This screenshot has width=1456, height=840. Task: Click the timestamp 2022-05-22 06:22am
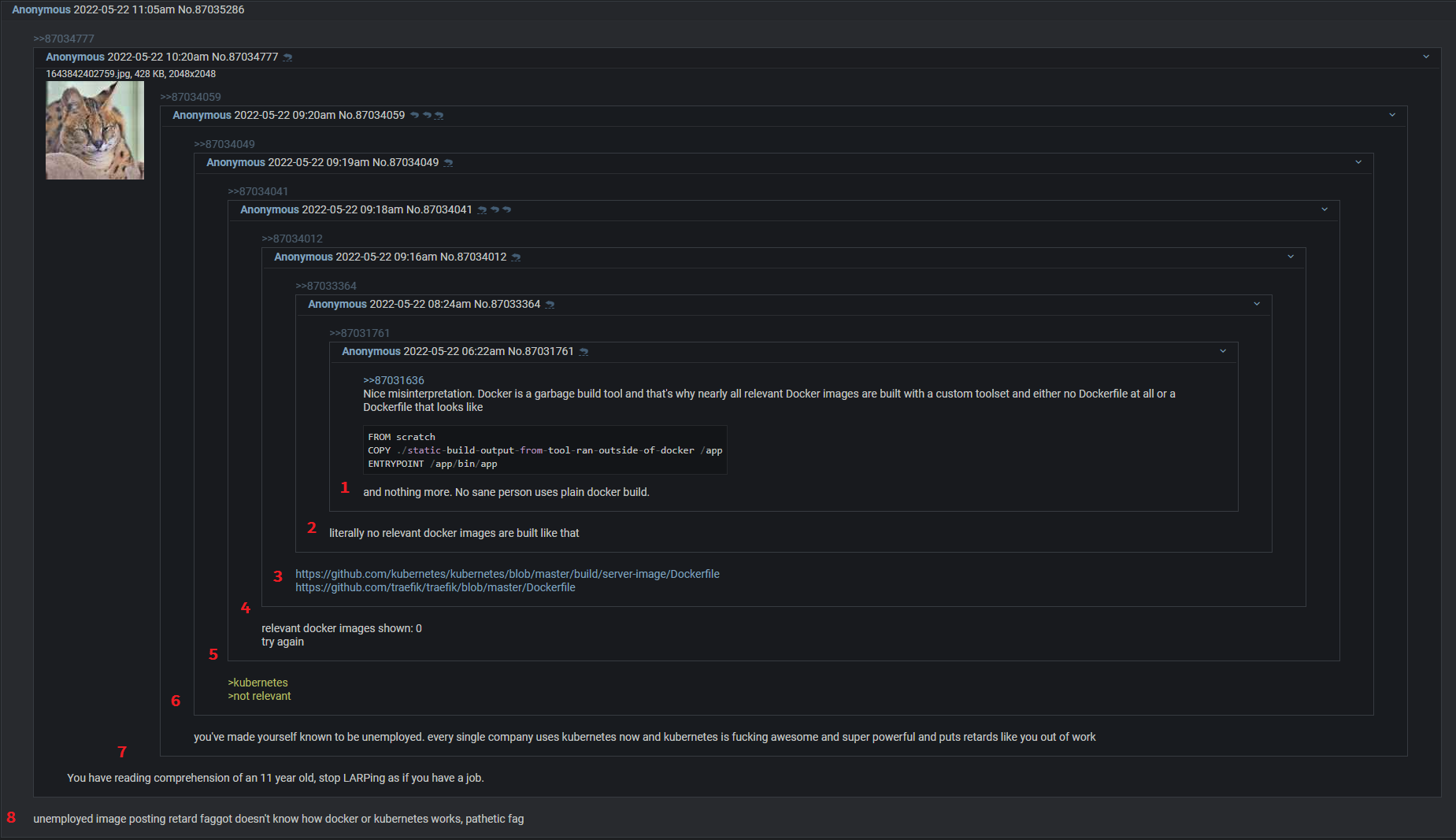point(454,351)
